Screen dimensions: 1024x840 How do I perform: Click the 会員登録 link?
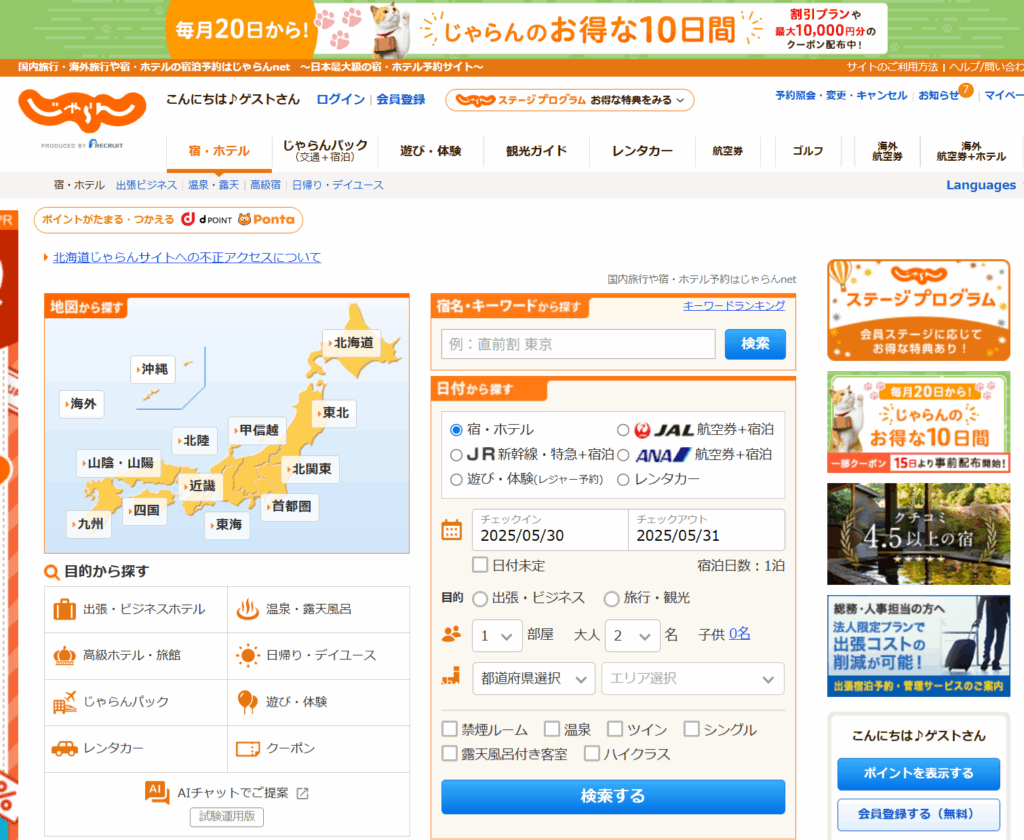tap(400, 99)
